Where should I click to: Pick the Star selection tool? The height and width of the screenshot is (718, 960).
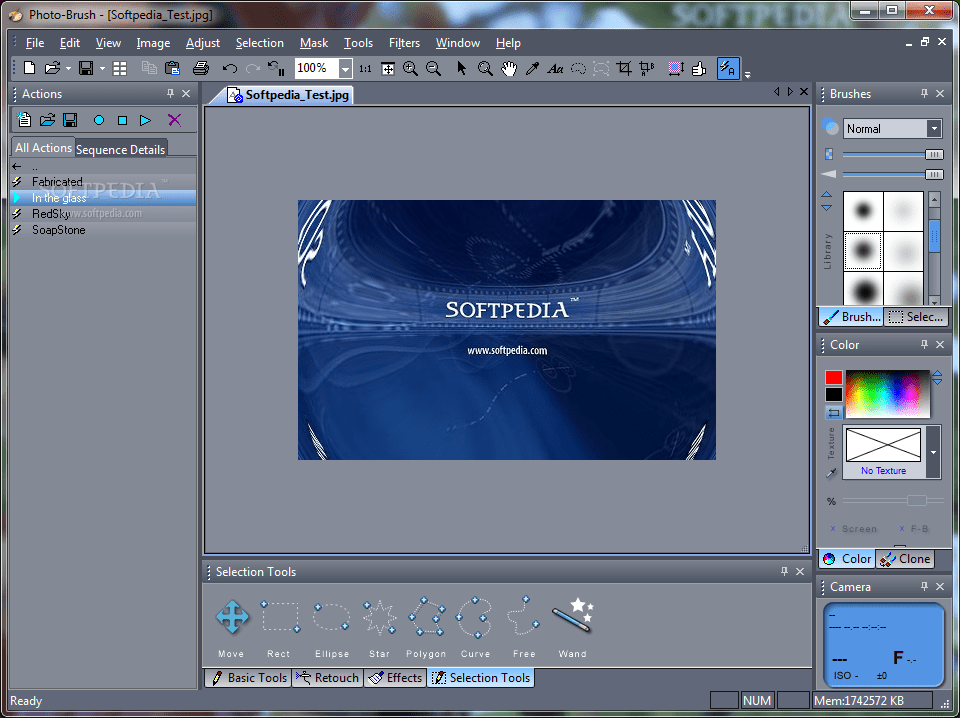click(x=379, y=618)
